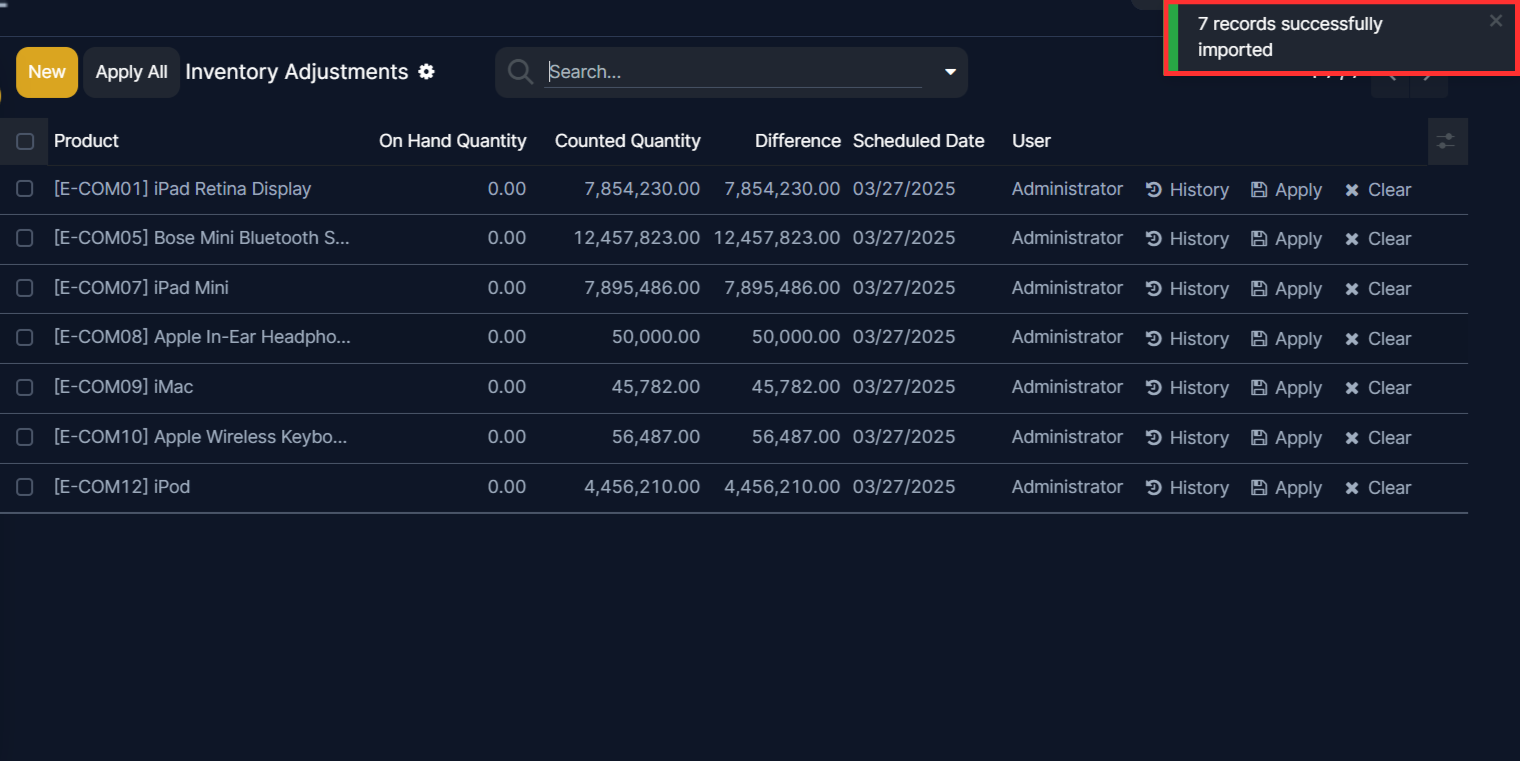
Task: Apply adjustment for iPad Retina Display
Action: coord(1287,190)
